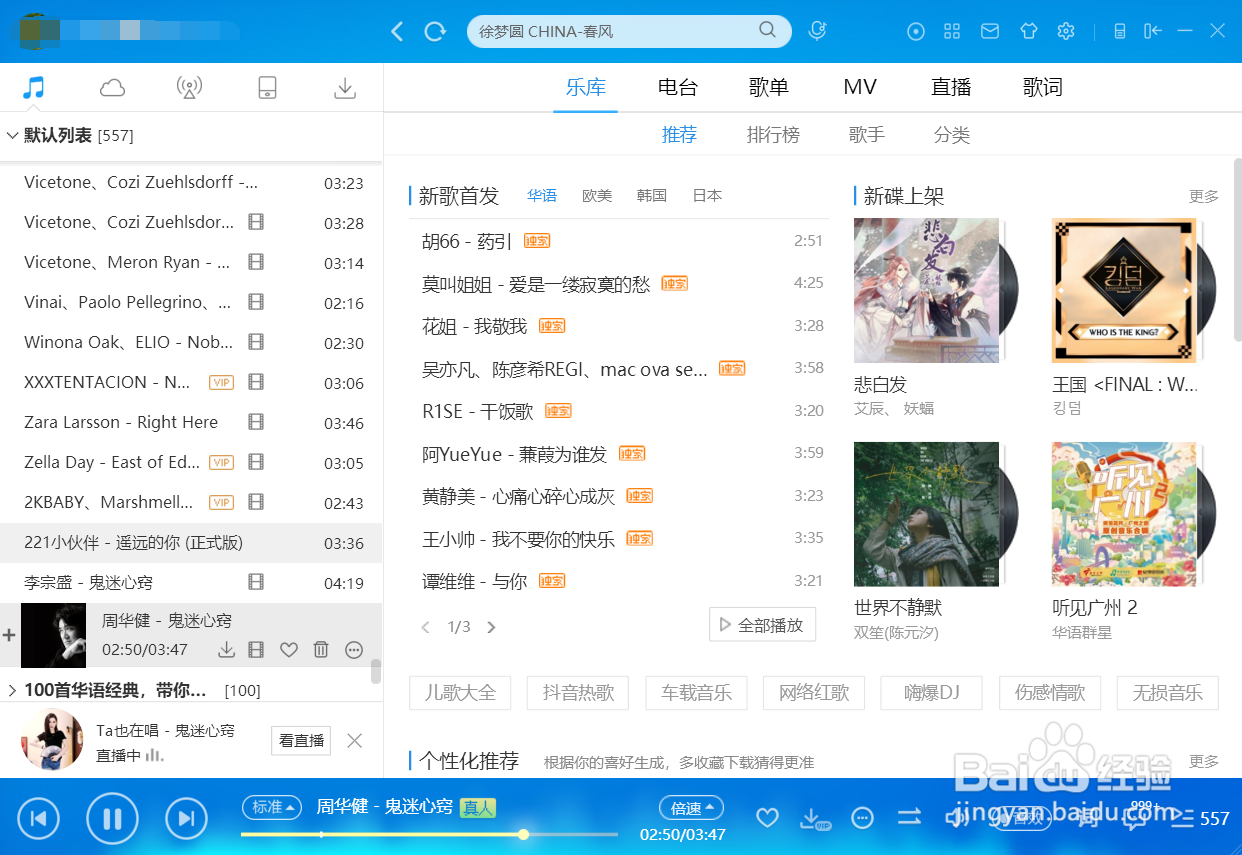Open MV icon for Zara Larsson - Right Here
1242x855 pixels.
tap(256, 422)
